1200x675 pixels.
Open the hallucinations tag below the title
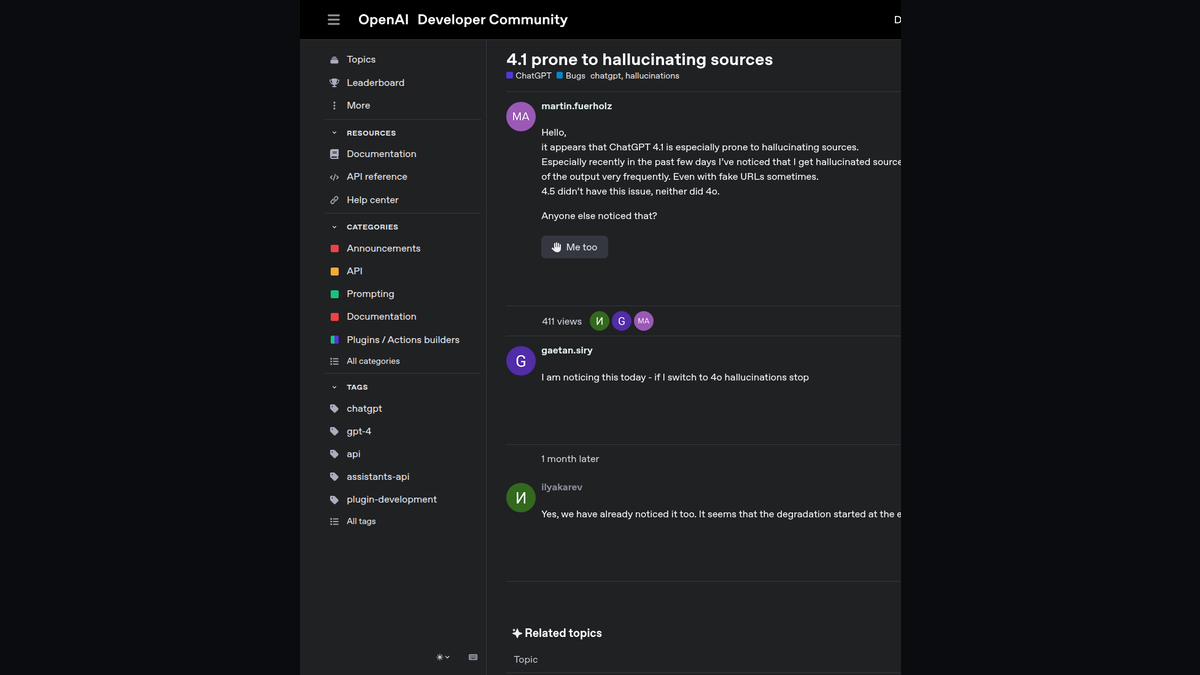pyautogui.click(x=652, y=76)
